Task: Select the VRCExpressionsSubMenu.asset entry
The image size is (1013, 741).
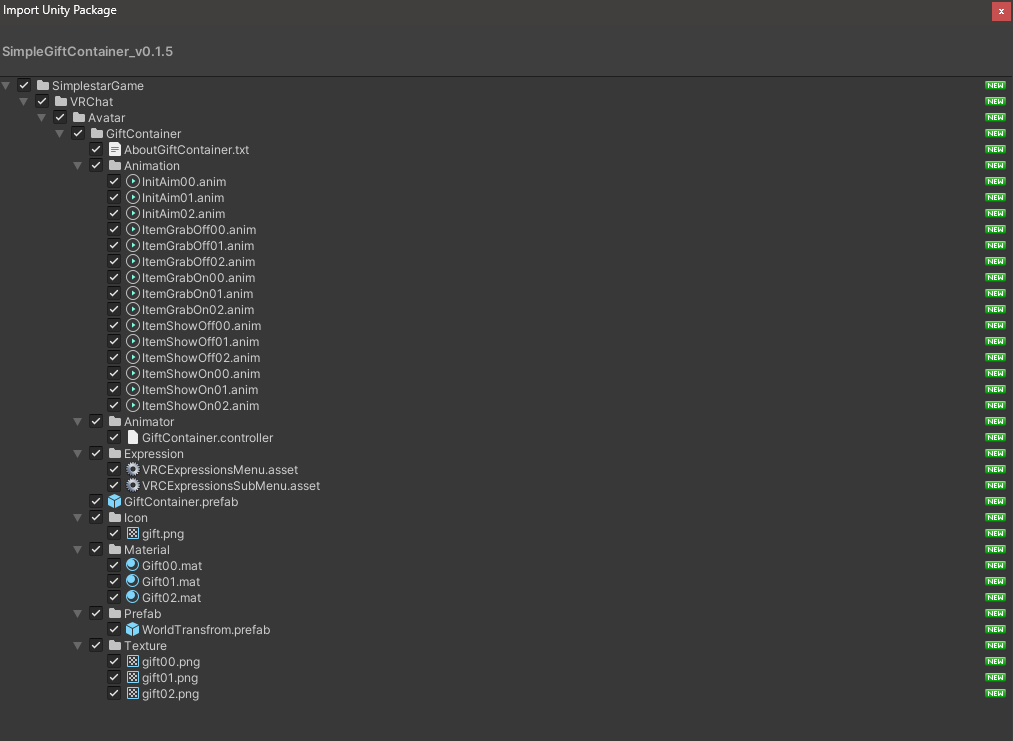Action: coord(231,486)
